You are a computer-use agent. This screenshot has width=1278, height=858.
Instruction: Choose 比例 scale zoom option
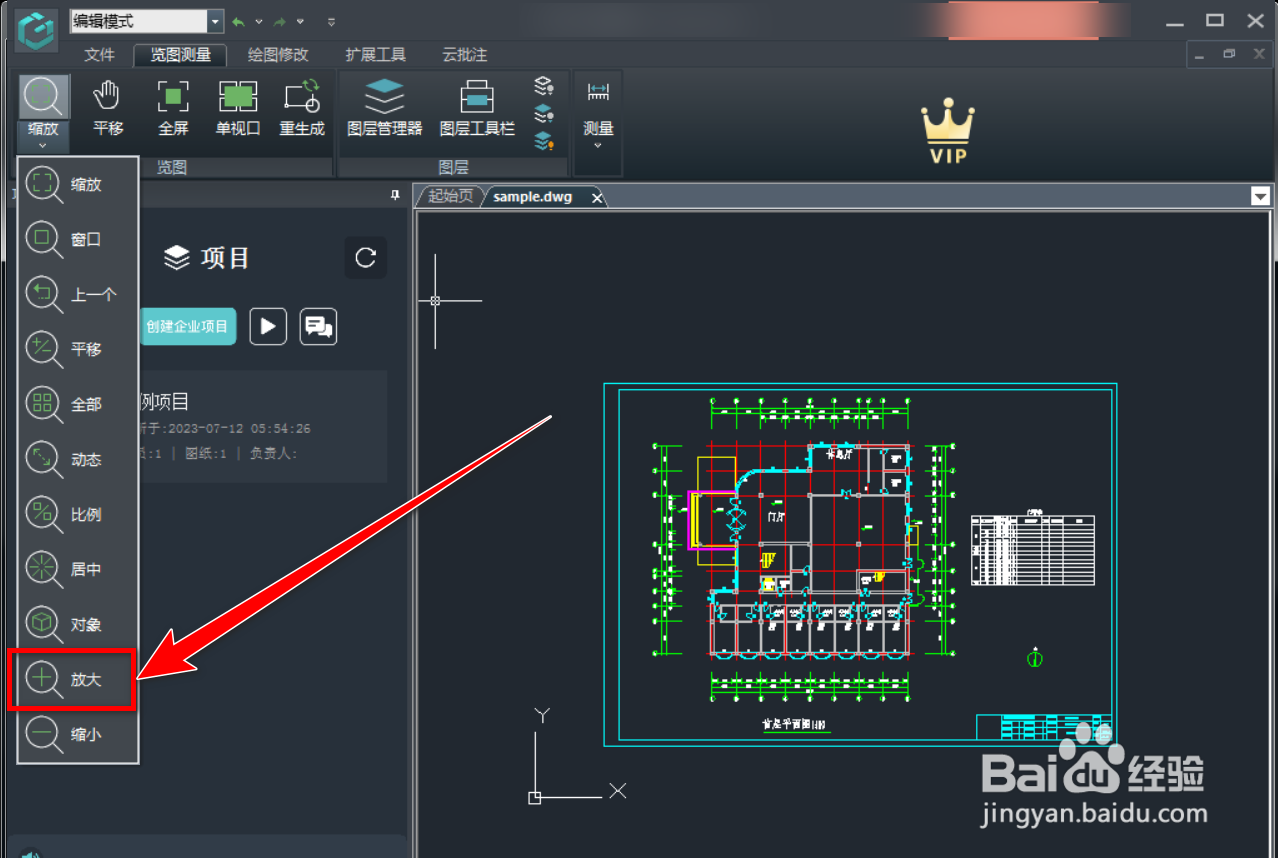(x=78, y=514)
